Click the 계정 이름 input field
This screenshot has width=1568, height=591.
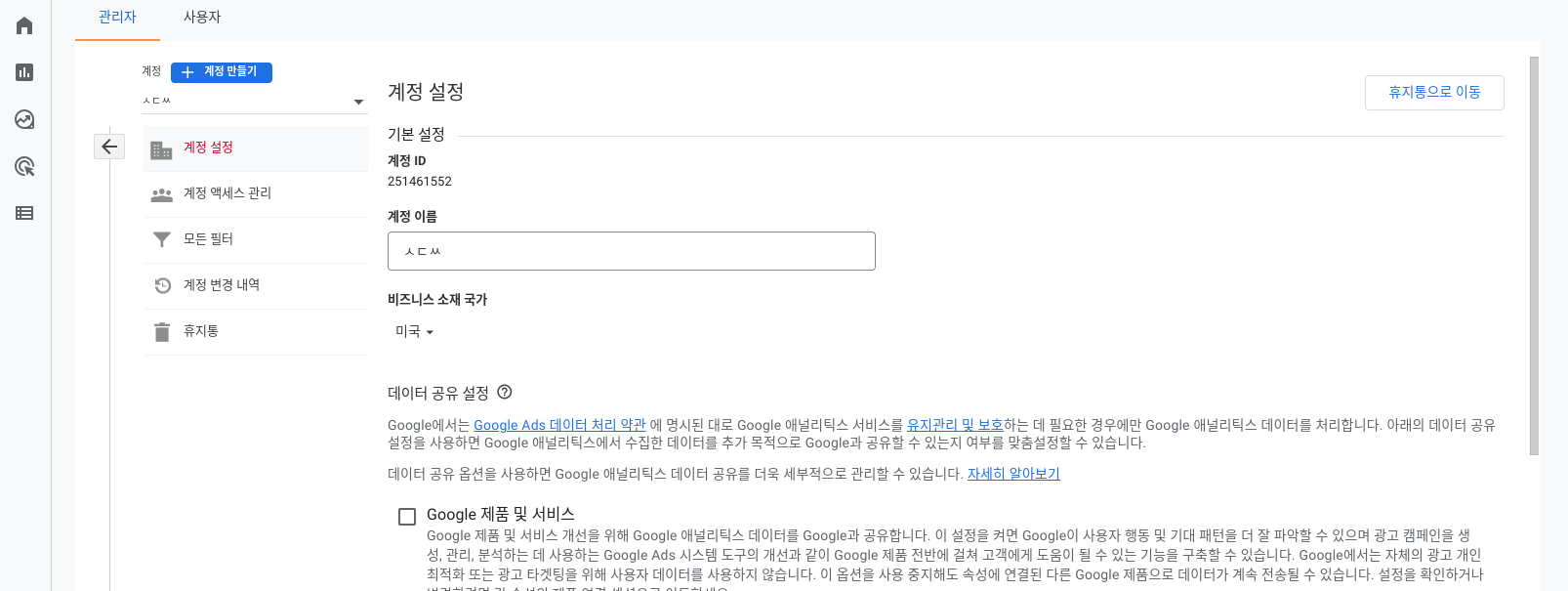(x=632, y=251)
